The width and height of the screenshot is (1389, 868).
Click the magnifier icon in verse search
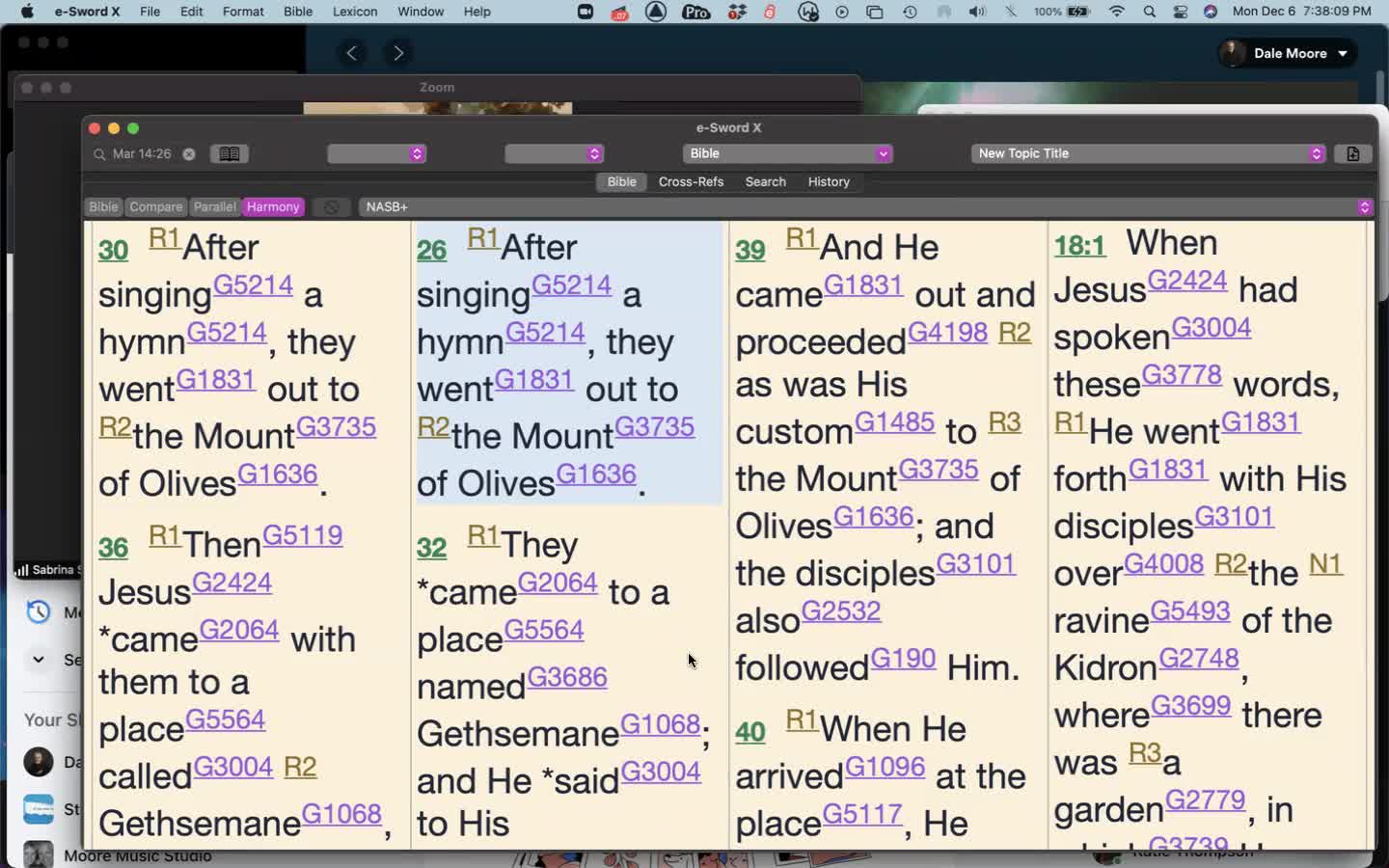99,154
